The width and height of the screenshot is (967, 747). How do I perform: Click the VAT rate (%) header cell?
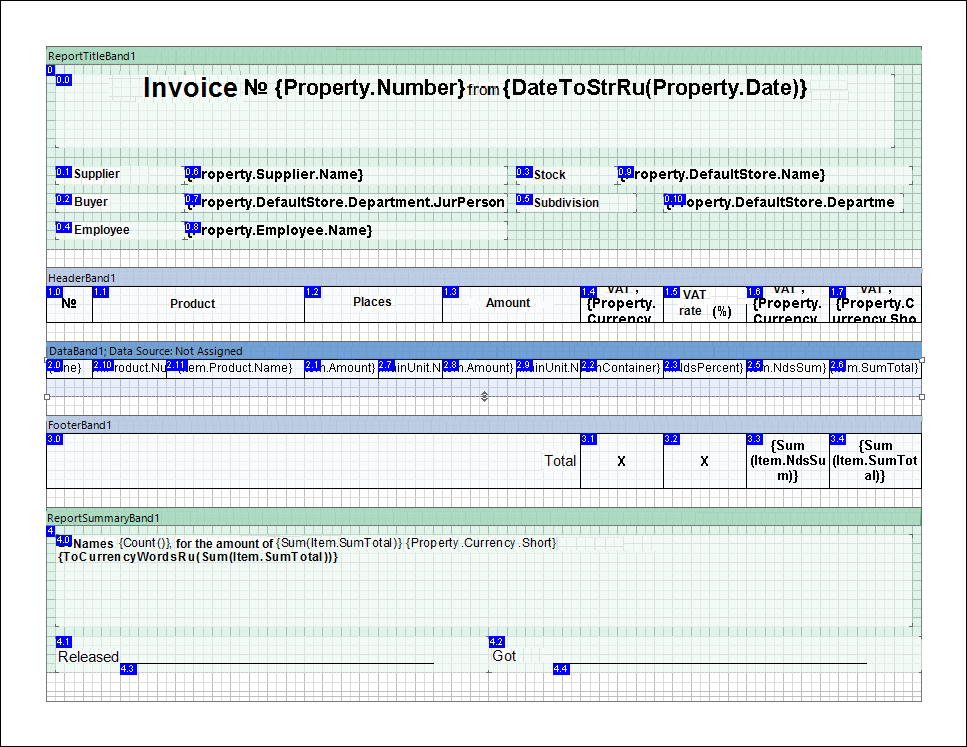pos(704,304)
